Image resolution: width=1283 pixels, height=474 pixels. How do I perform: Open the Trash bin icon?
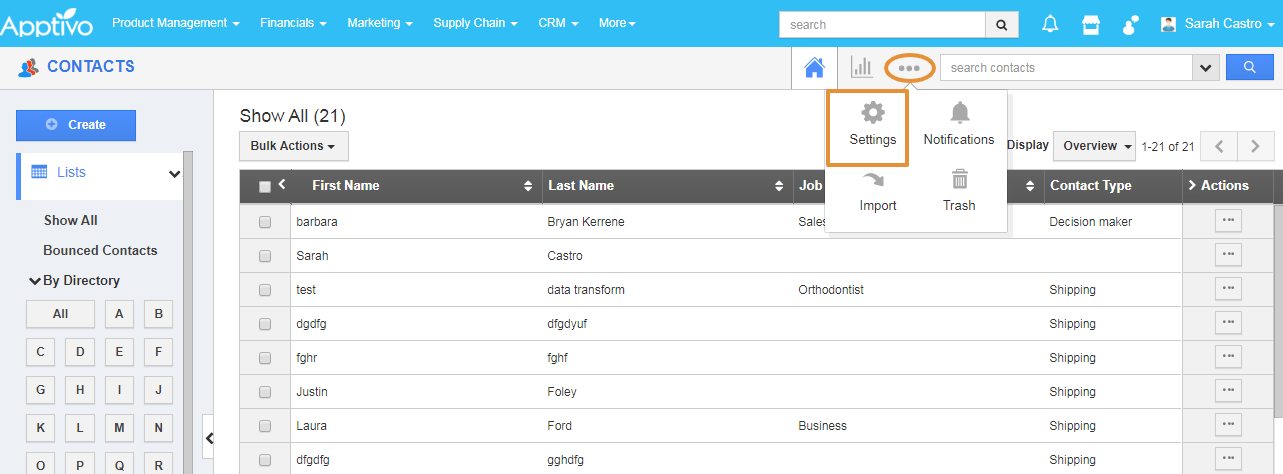coord(959,180)
